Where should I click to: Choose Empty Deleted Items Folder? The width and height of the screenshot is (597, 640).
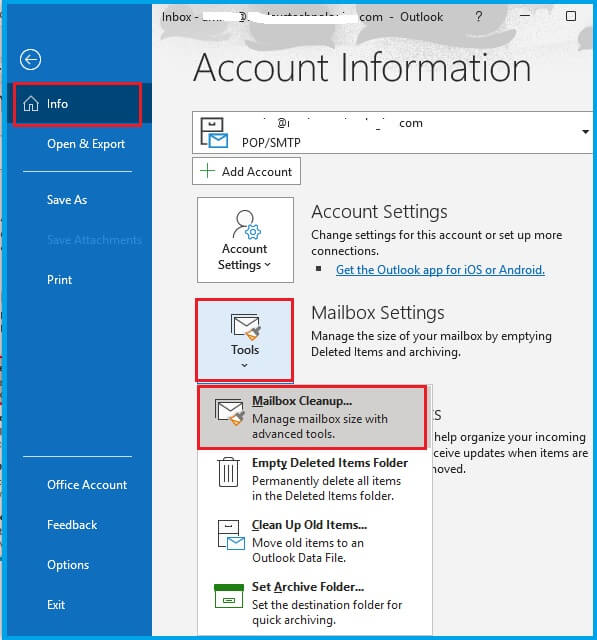315,478
